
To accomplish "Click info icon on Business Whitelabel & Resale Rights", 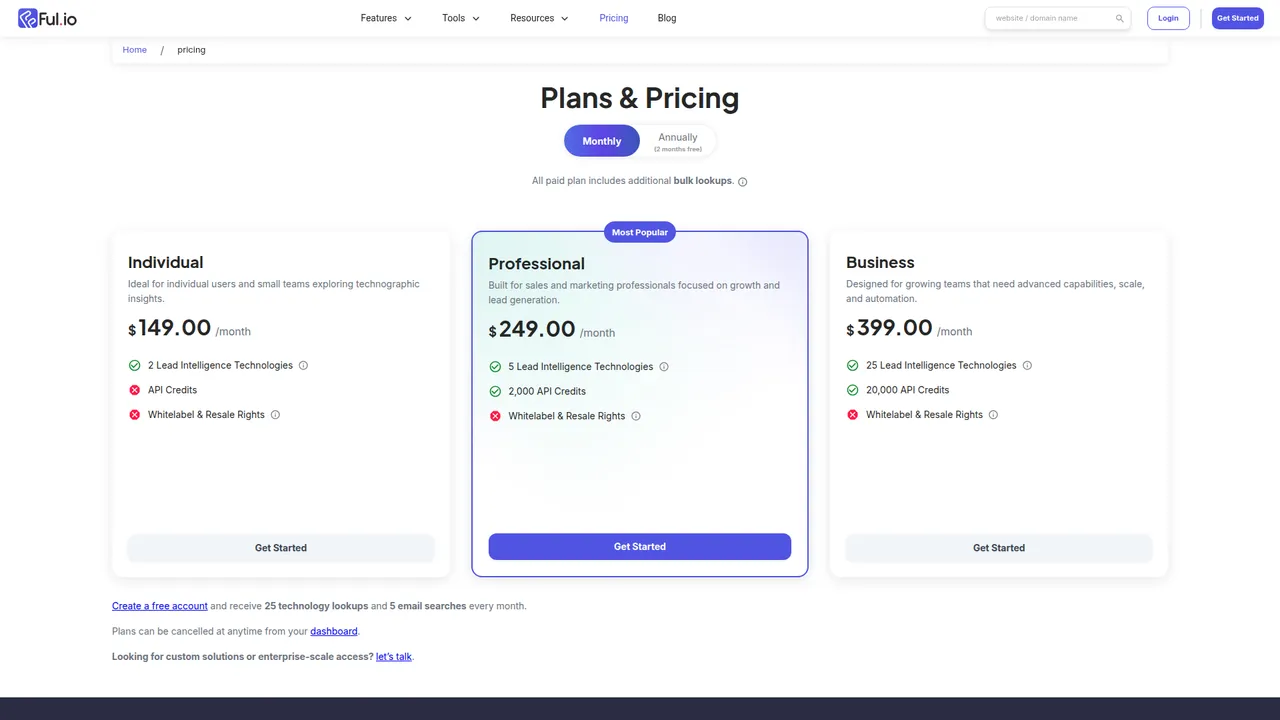I will [992, 414].
